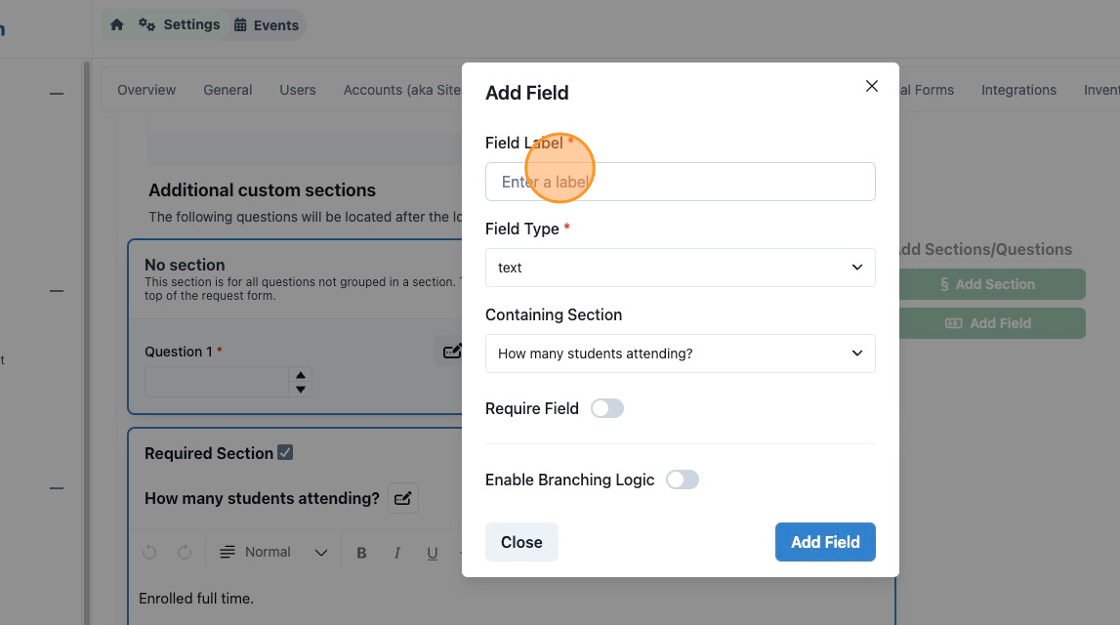The height and width of the screenshot is (625, 1120).
Task: Open the Settings gears breadcrumb
Action: pos(179,25)
